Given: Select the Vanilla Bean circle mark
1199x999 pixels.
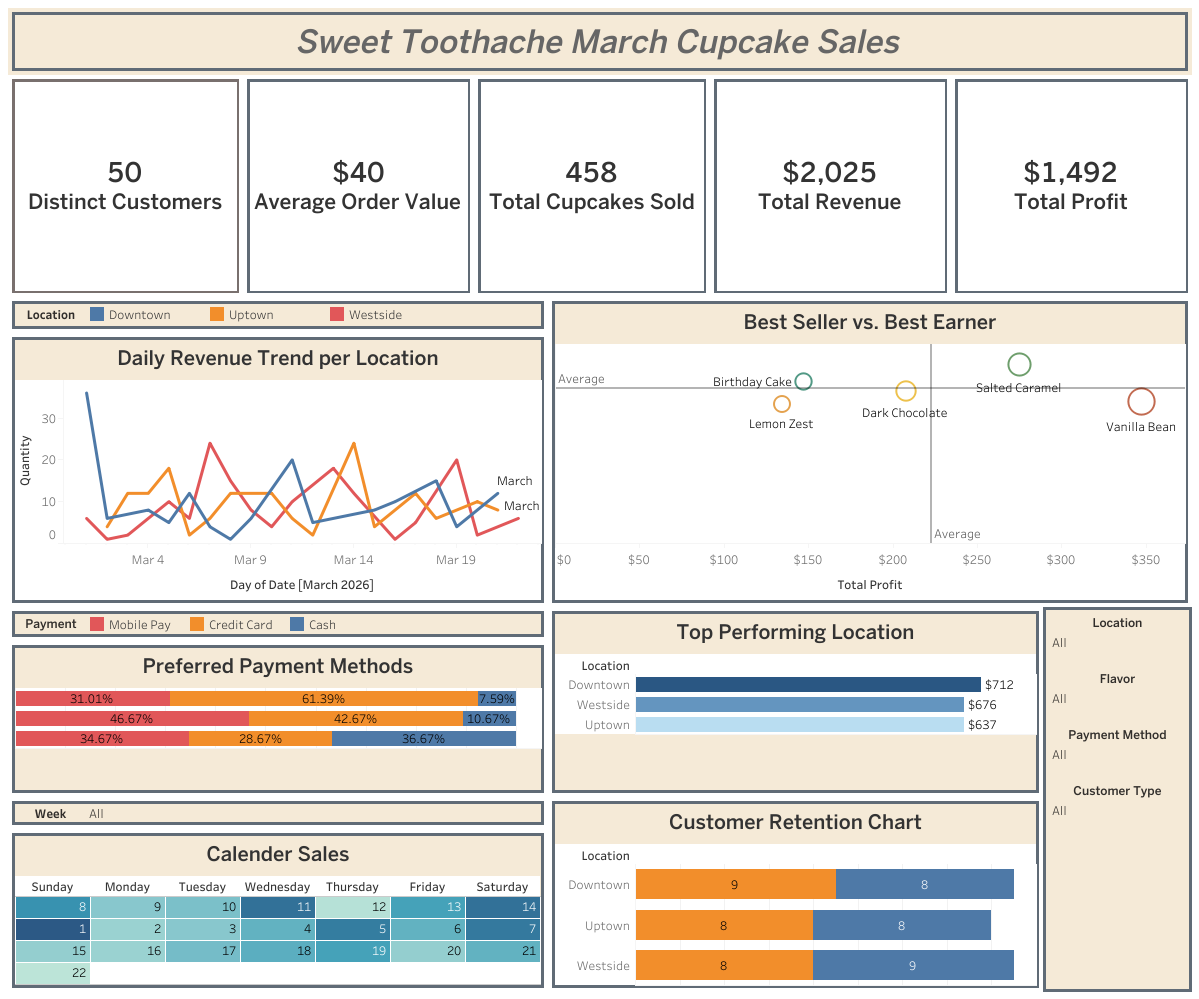Looking at the screenshot, I should coord(1141,401).
